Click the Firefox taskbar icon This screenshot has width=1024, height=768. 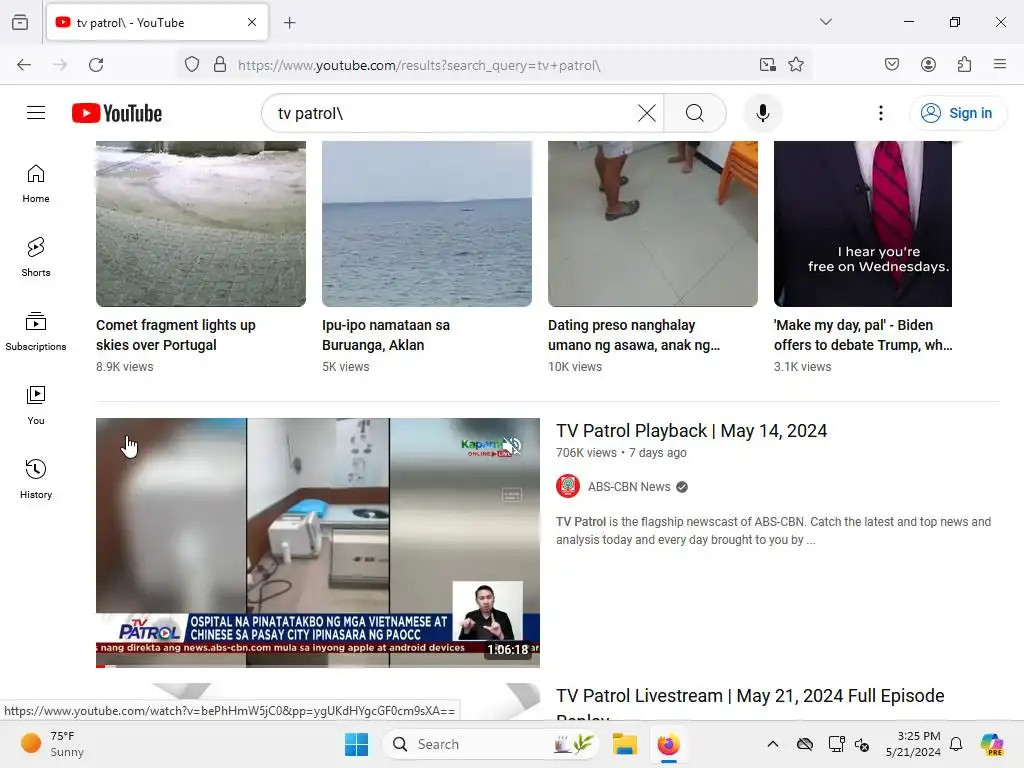tap(668, 744)
